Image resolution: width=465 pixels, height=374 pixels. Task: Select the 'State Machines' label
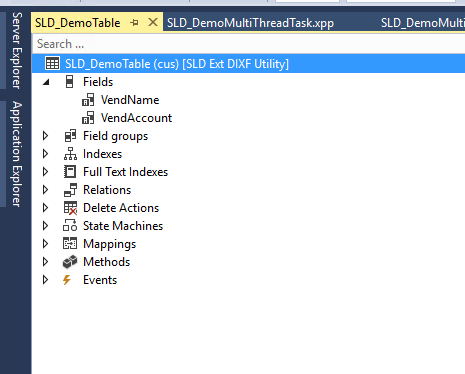[123, 226]
